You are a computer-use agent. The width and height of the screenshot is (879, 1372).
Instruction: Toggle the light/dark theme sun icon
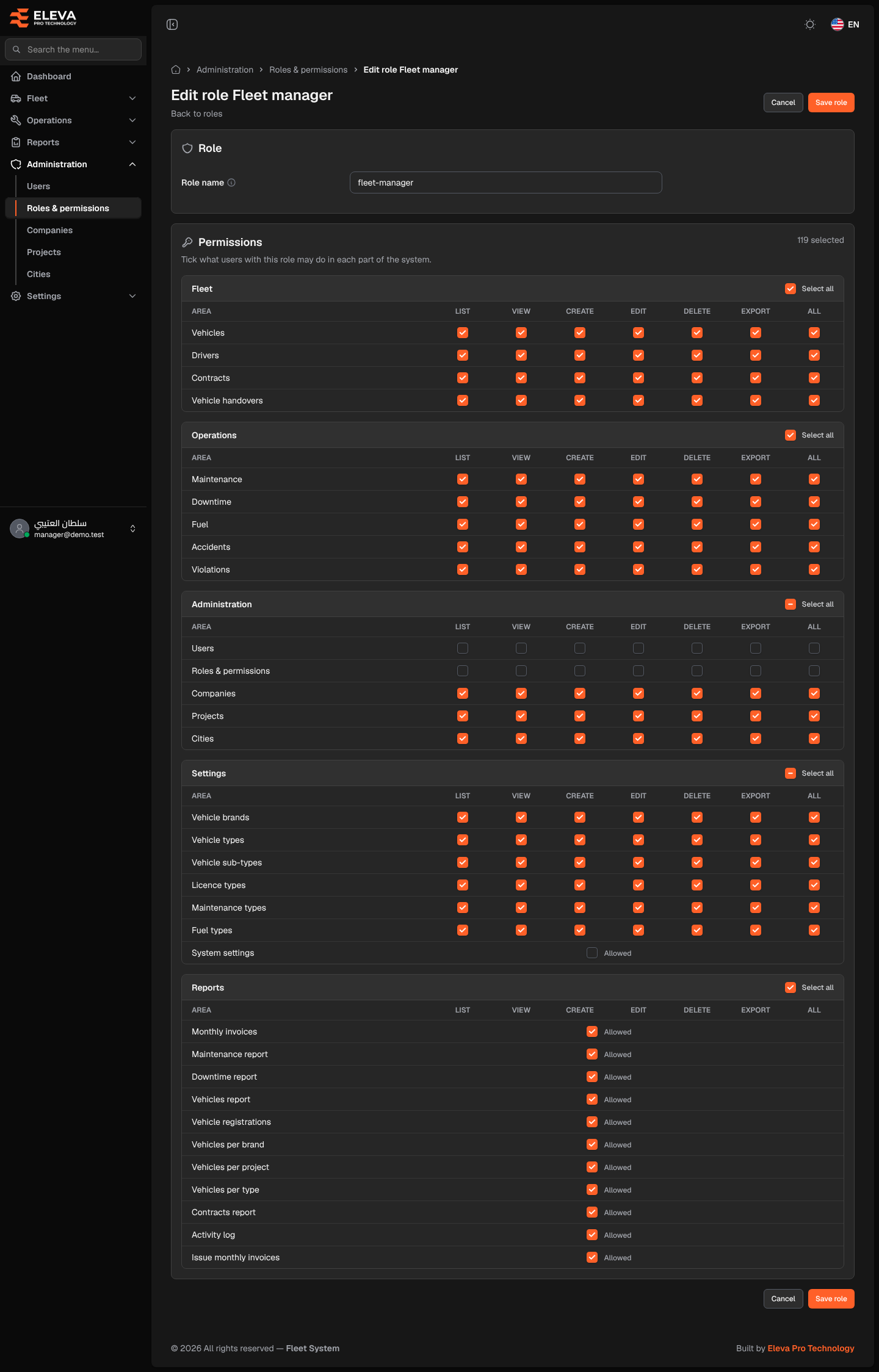[810, 24]
